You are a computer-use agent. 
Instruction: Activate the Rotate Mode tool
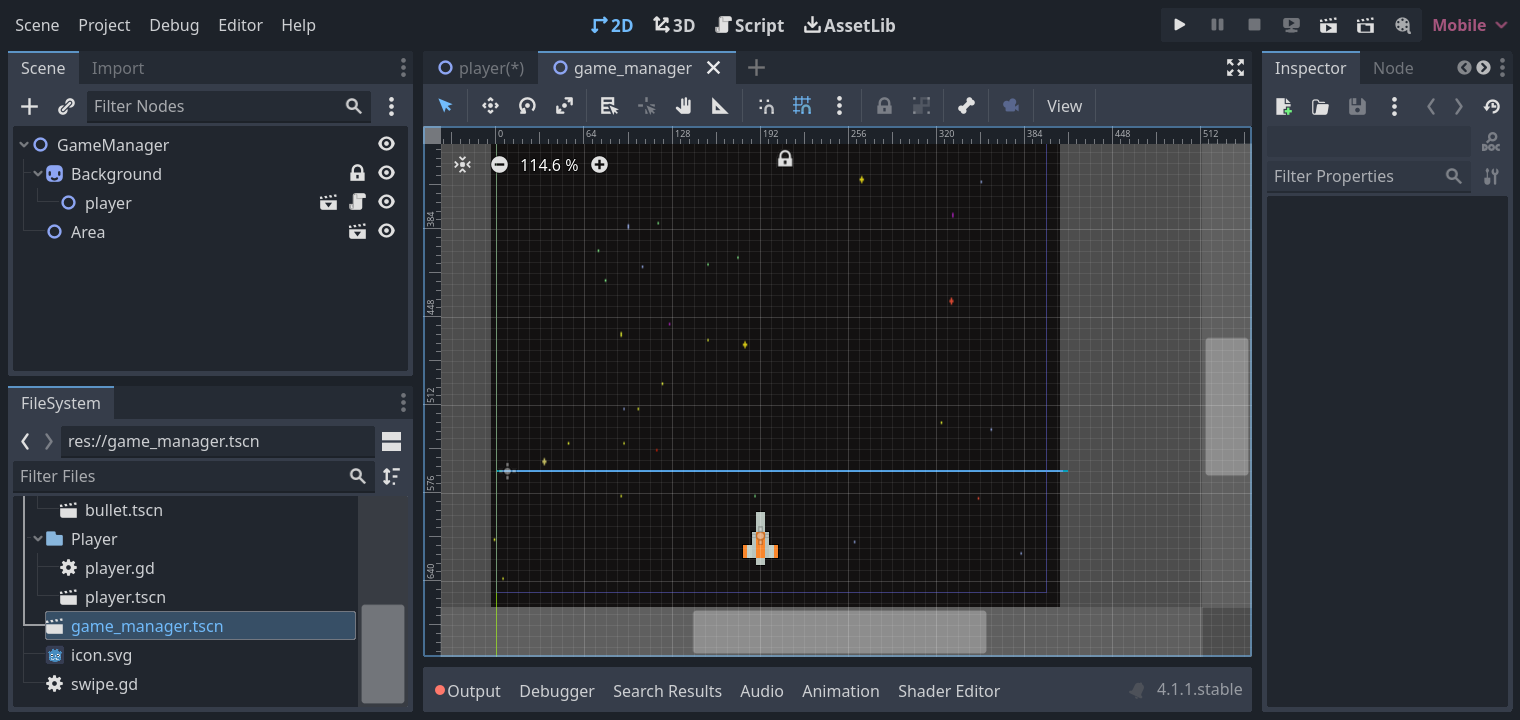tap(527, 106)
